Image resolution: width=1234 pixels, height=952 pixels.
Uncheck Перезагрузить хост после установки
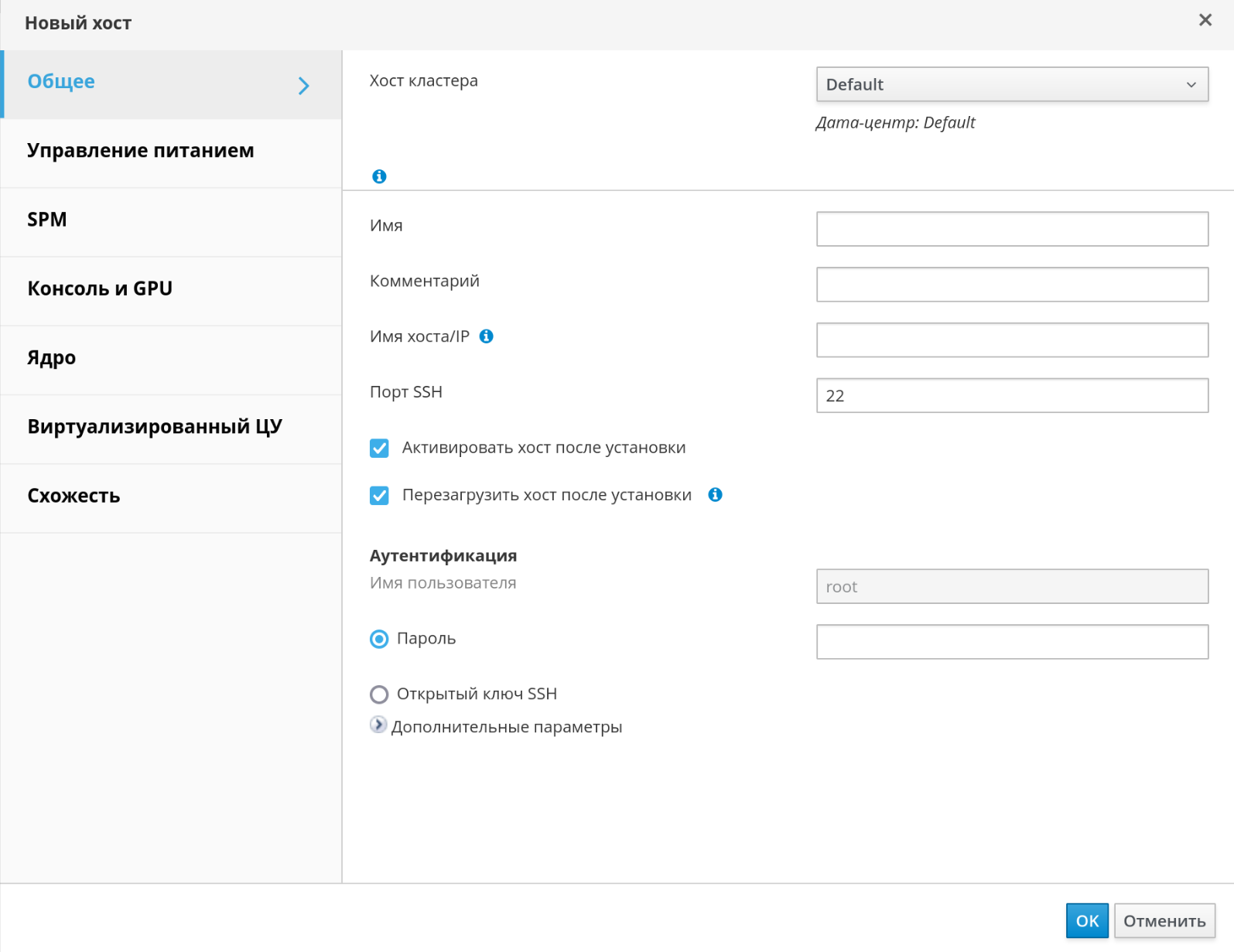pos(379,496)
